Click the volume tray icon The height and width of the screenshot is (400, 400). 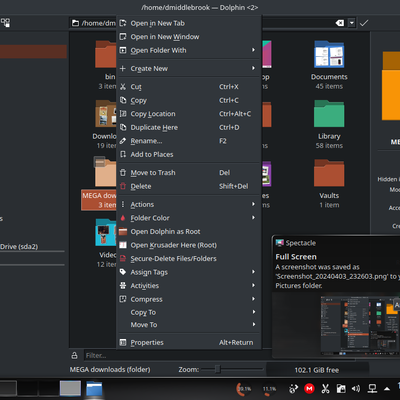pos(356,389)
